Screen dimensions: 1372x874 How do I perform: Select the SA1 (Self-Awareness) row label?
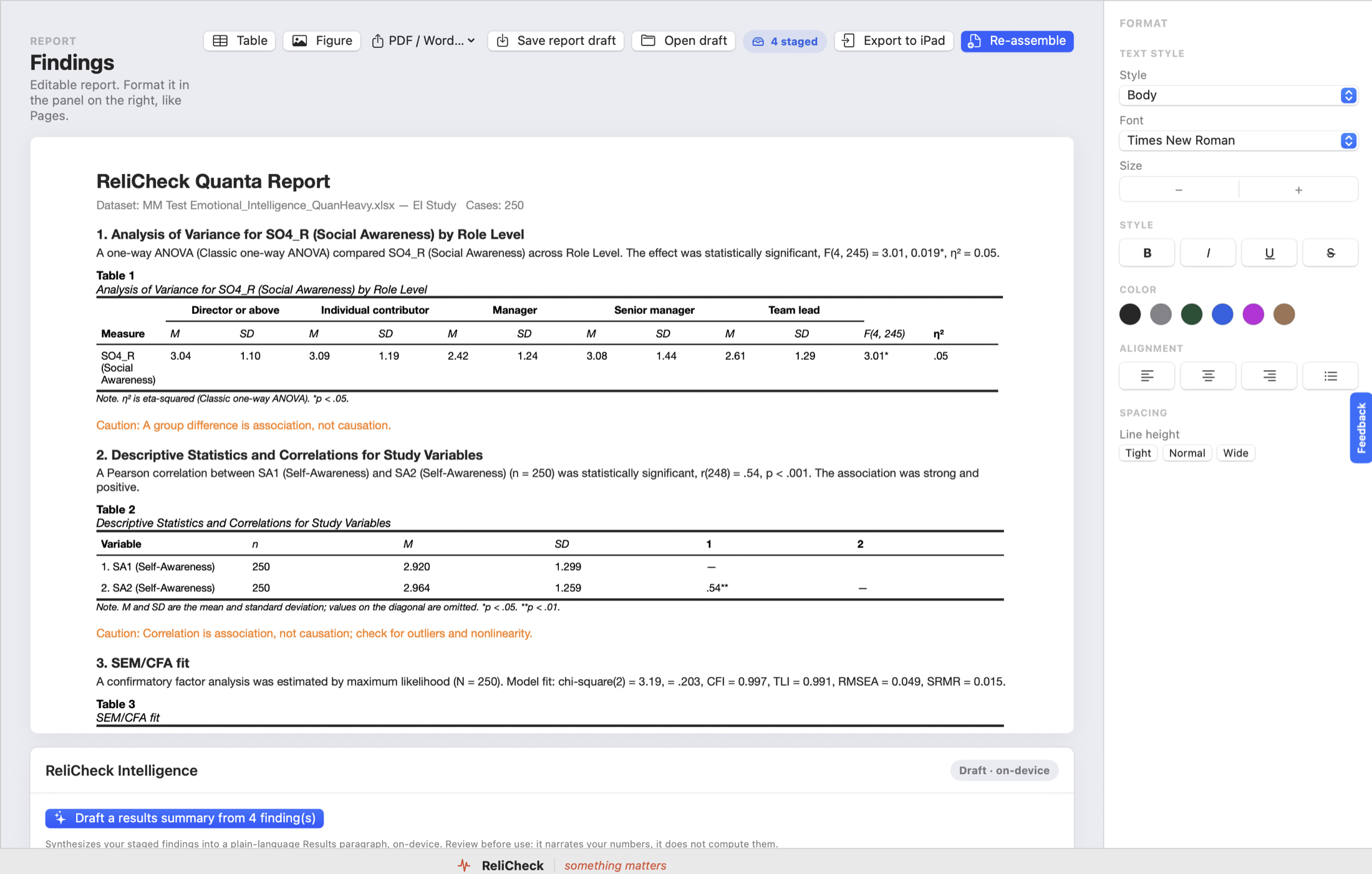tap(158, 566)
